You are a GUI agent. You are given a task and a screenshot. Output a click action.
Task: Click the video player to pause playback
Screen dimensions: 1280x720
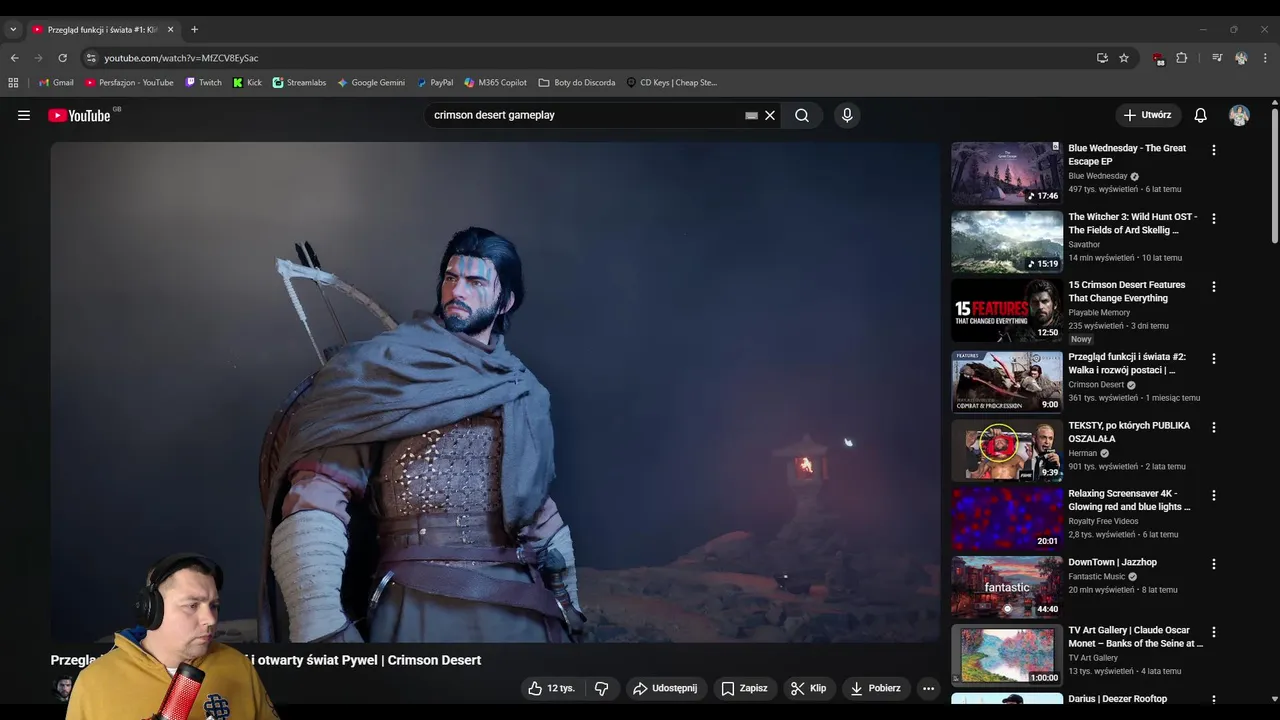click(496, 392)
